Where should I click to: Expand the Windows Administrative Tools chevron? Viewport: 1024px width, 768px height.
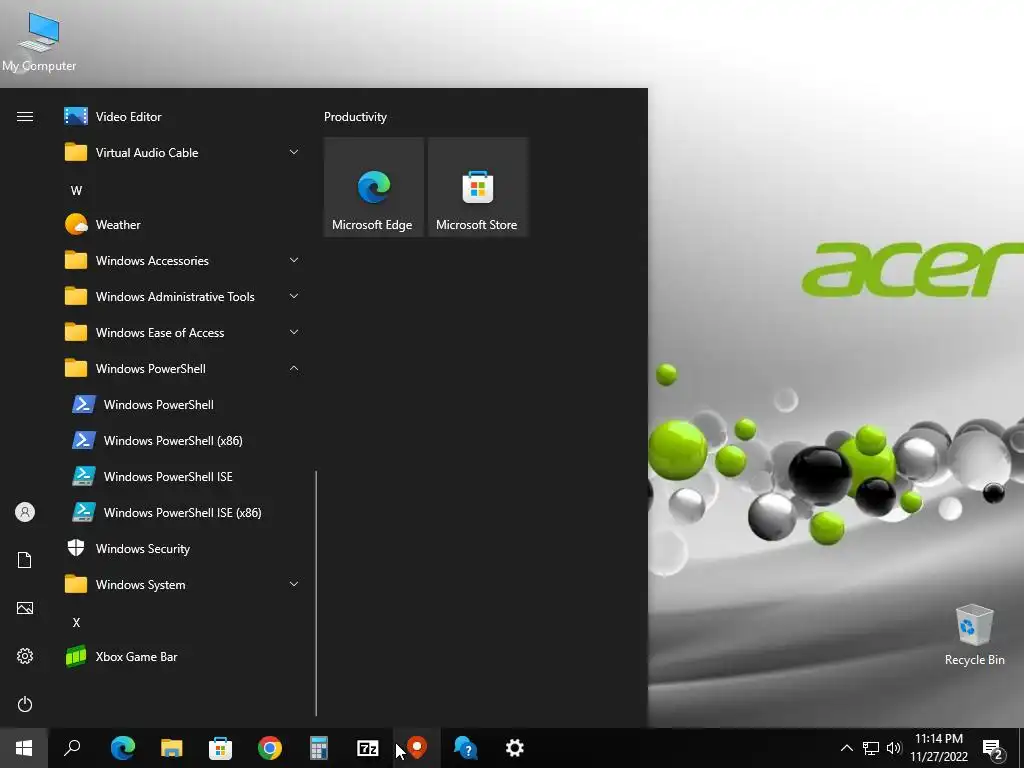point(294,296)
